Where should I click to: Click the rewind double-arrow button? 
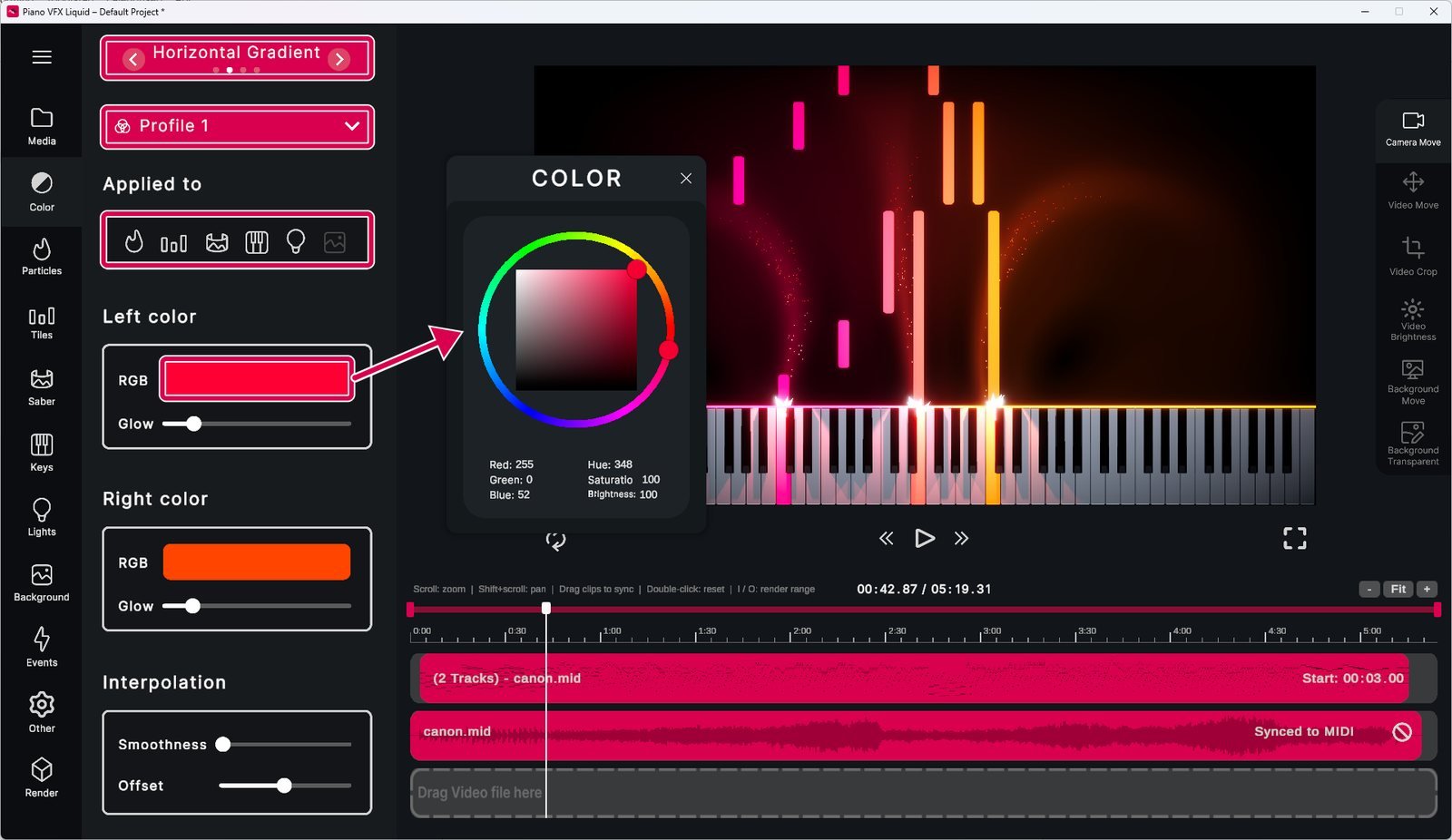point(886,539)
